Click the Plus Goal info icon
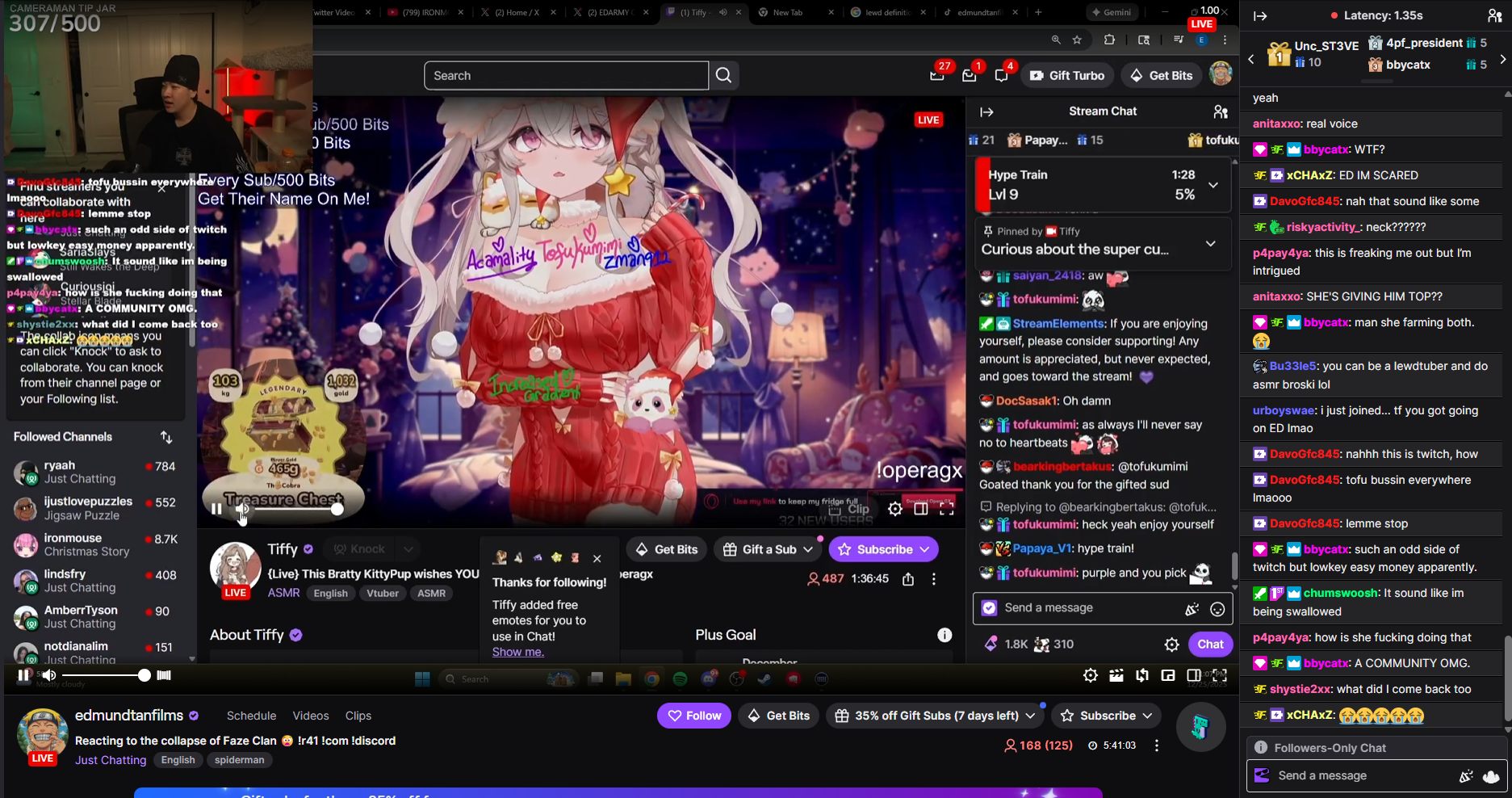 point(944,635)
